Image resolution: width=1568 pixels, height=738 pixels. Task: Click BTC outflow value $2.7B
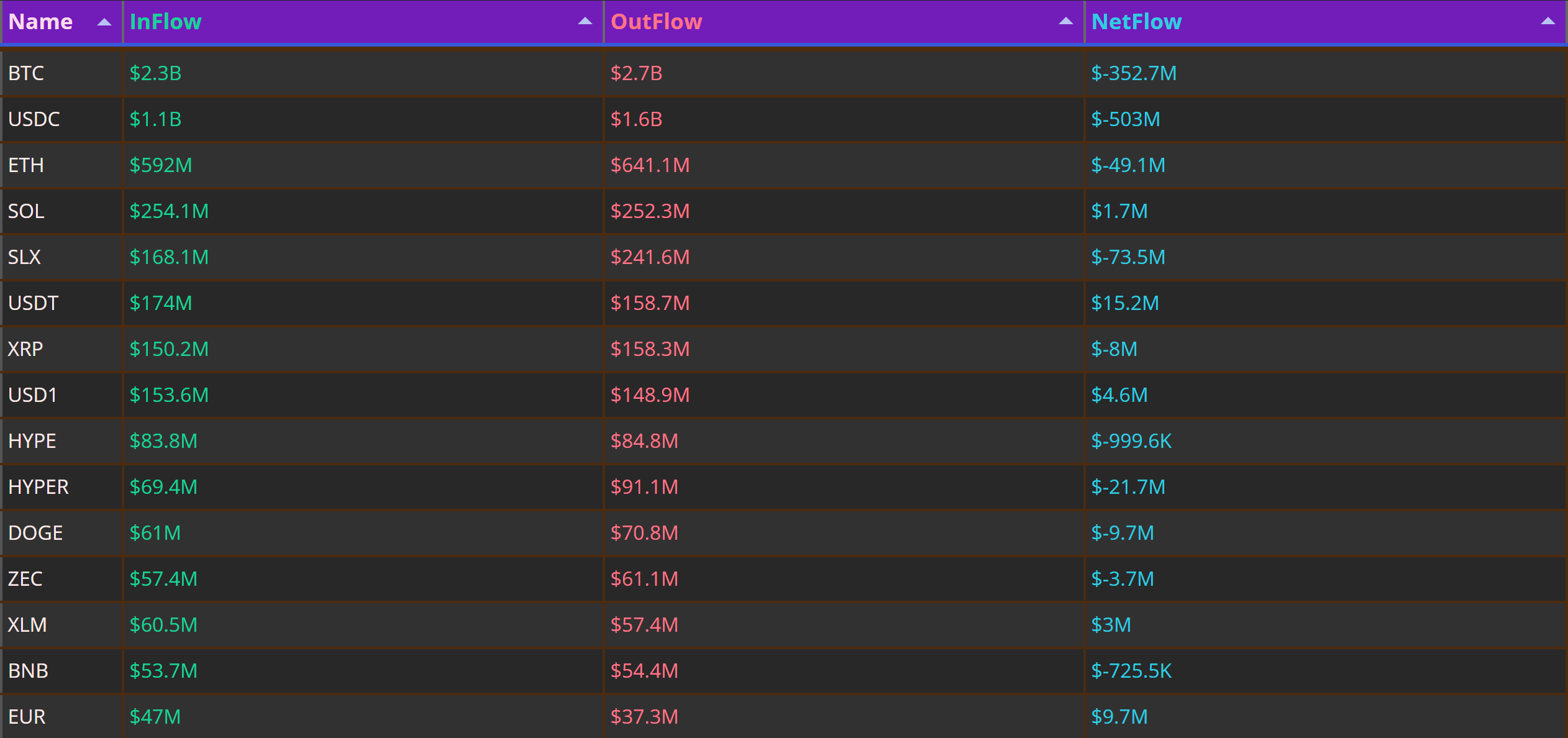click(636, 73)
